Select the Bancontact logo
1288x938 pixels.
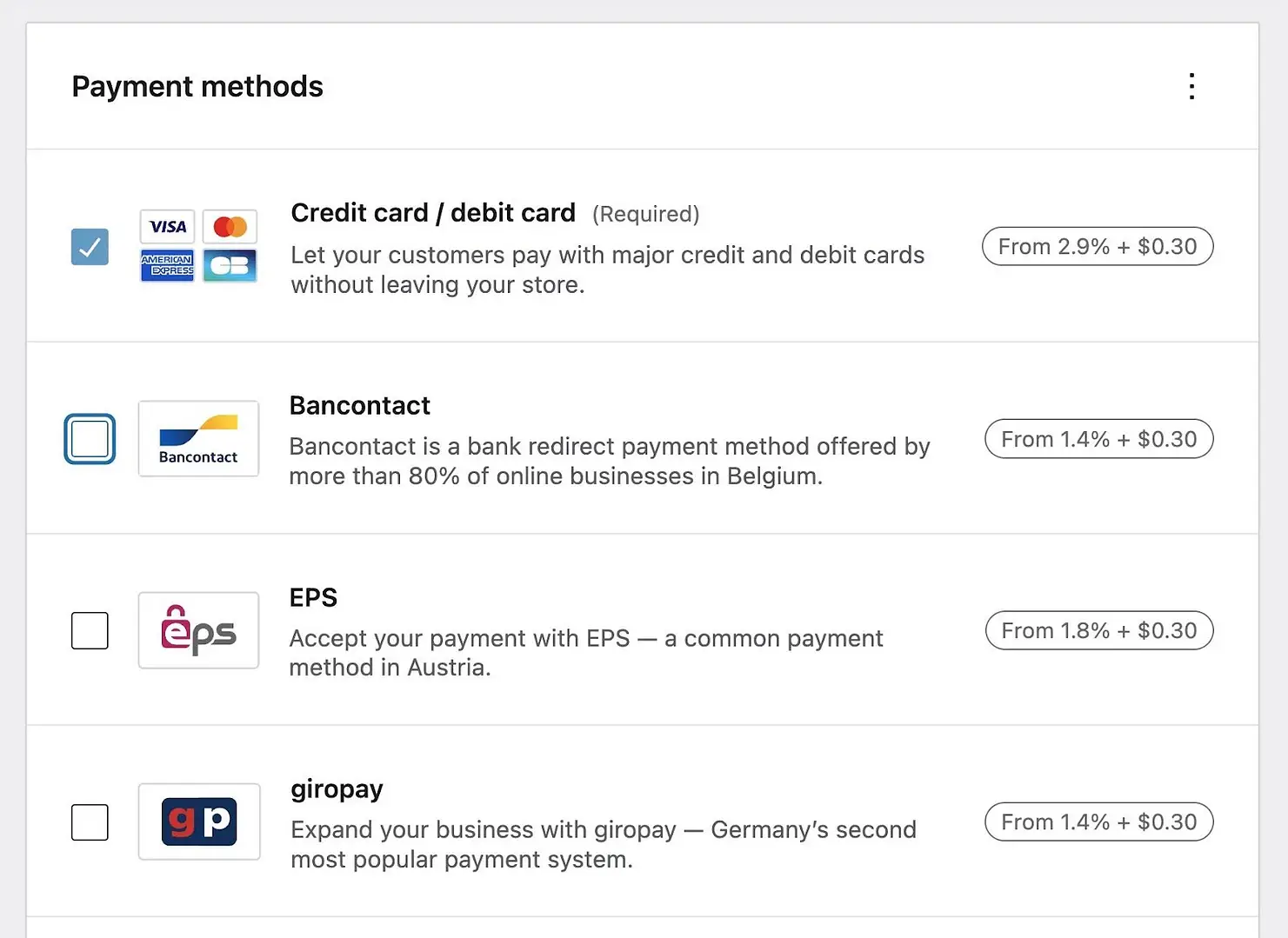pyautogui.click(x=198, y=438)
